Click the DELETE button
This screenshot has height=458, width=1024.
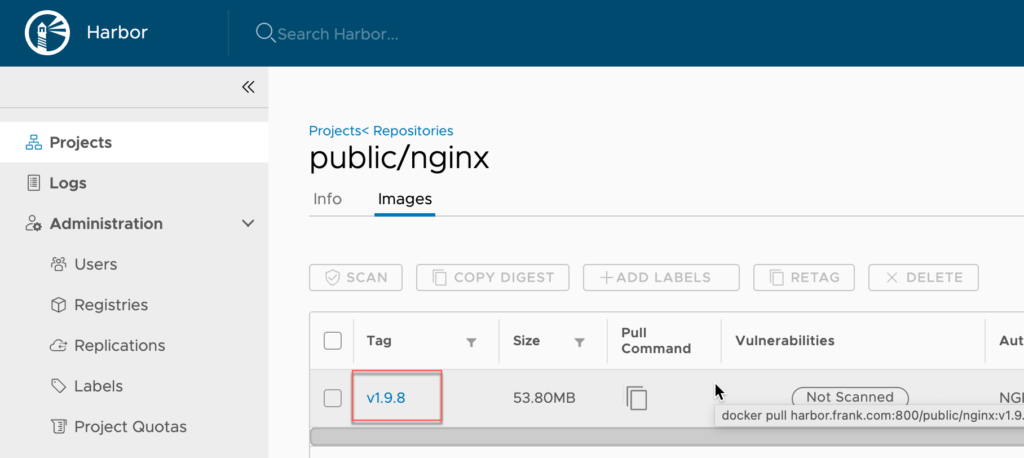[x=923, y=278]
